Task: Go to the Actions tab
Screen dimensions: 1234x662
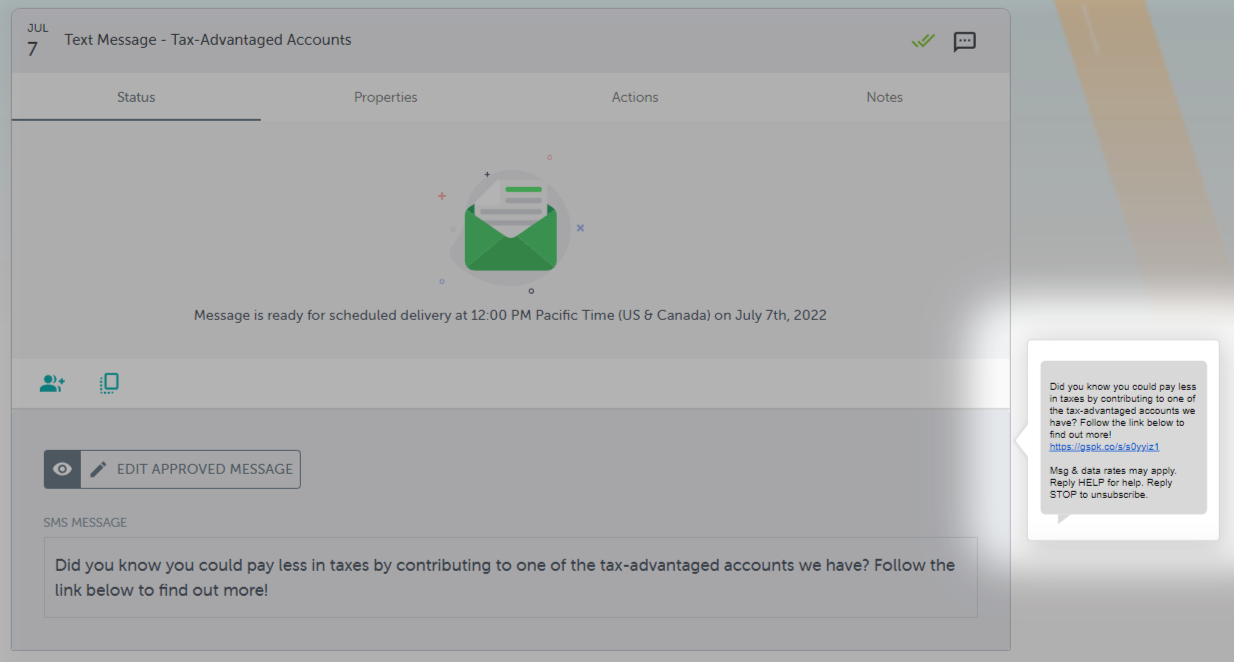Action: [635, 97]
